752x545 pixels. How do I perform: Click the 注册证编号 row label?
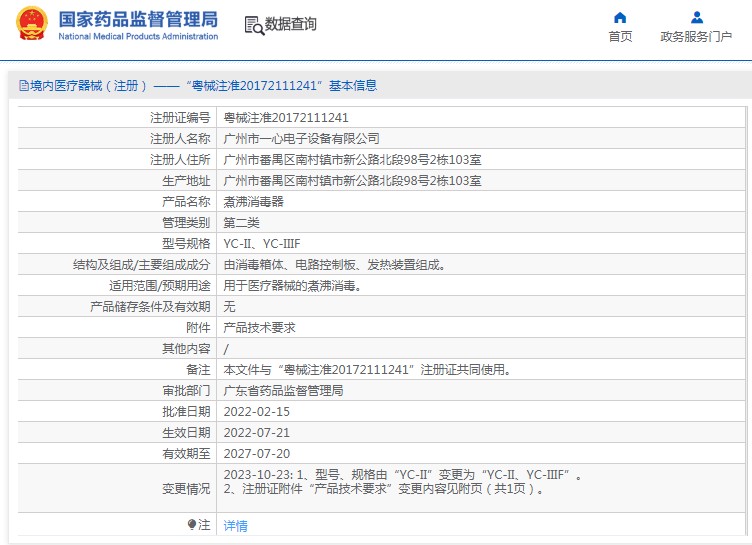[x=180, y=118]
